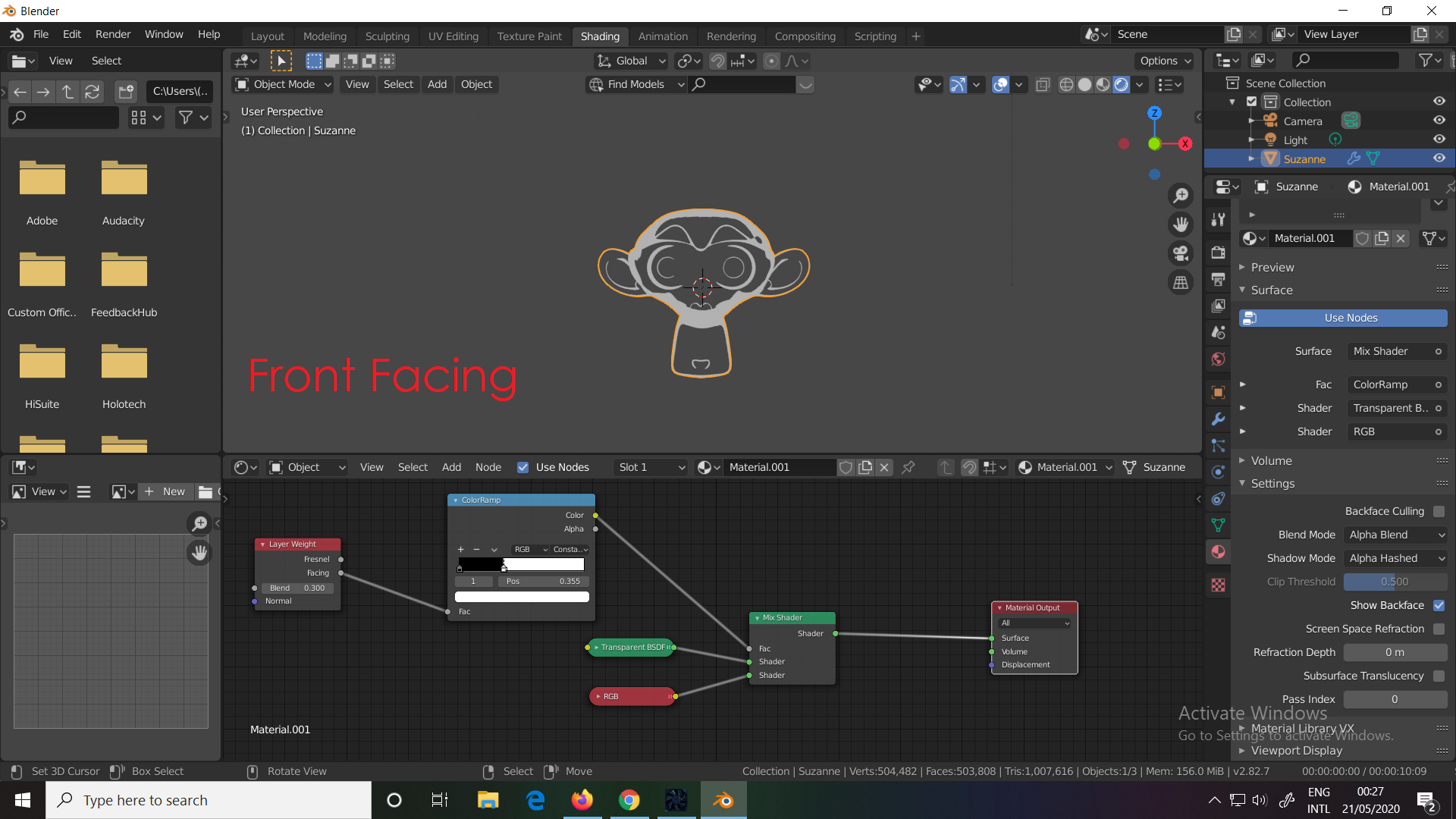The image size is (1456, 819).
Task: Select the pan hand tool in the viewport
Action: (1181, 224)
